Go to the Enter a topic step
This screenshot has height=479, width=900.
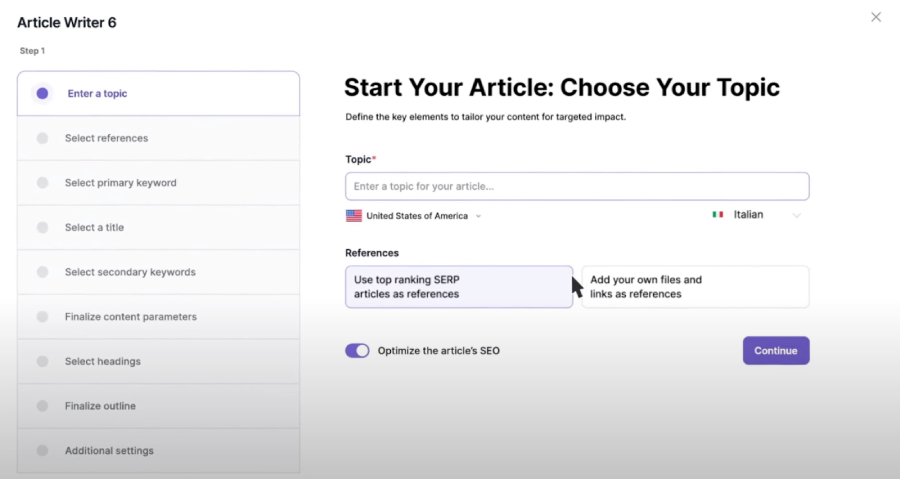(158, 94)
